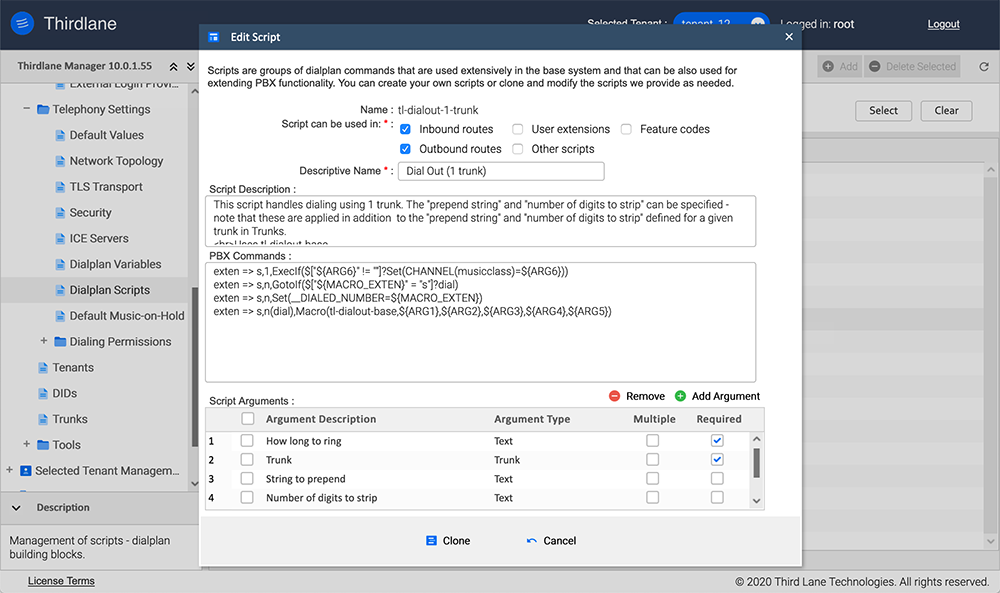The image size is (1000, 593).
Task: Expand the Selected Tenant Management node
Action: pyautogui.click(x=9, y=470)
